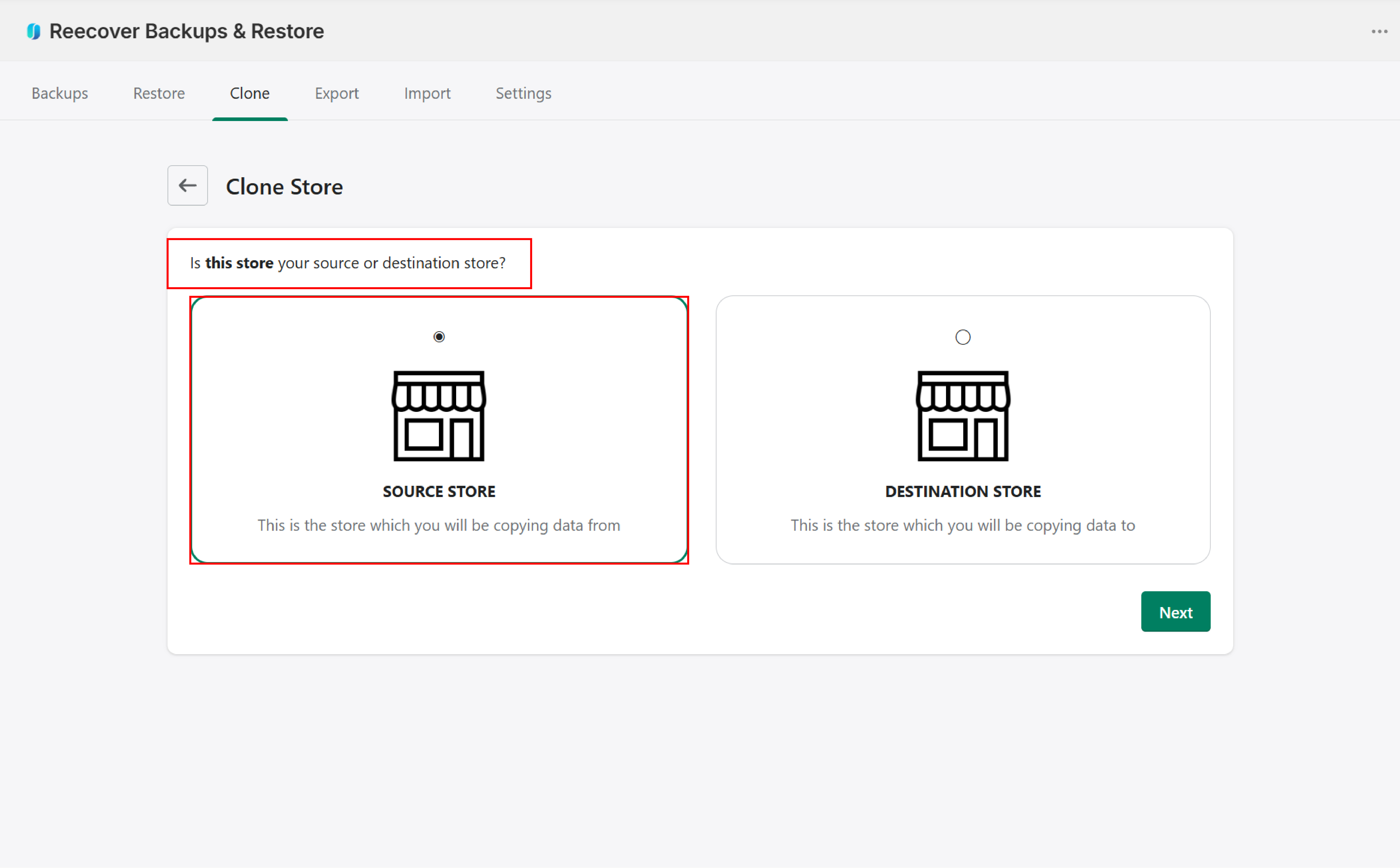This screenshot has height=868, width=1400.
Task: Switch to the Backups tab
Action: click(60, 93)
